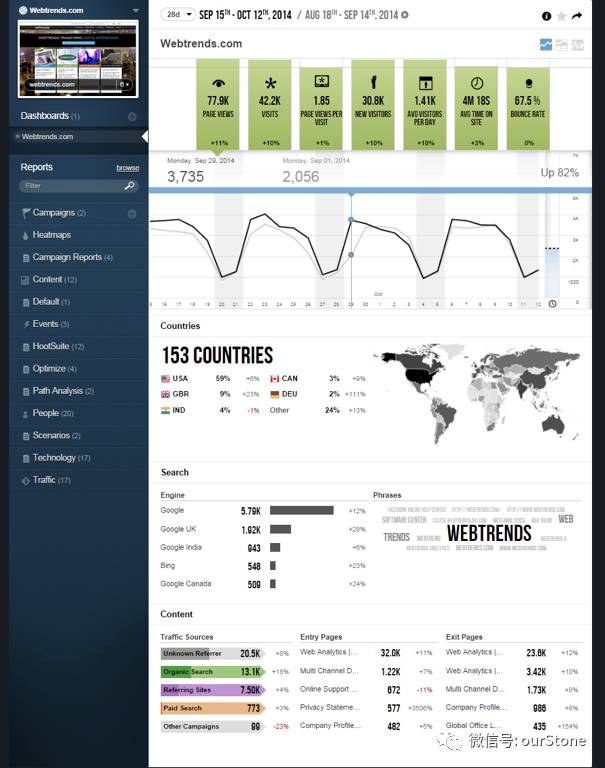This screenshot has height=768, width=605.
Task: Open the webtrends.com site thumbnail
Action: tap(78, 59)
